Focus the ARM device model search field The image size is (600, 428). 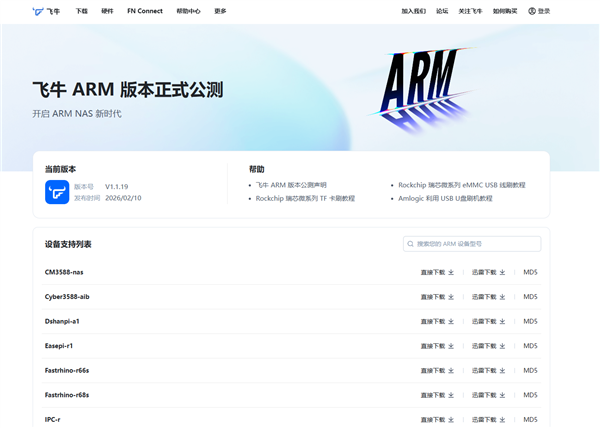coord(472,244)
